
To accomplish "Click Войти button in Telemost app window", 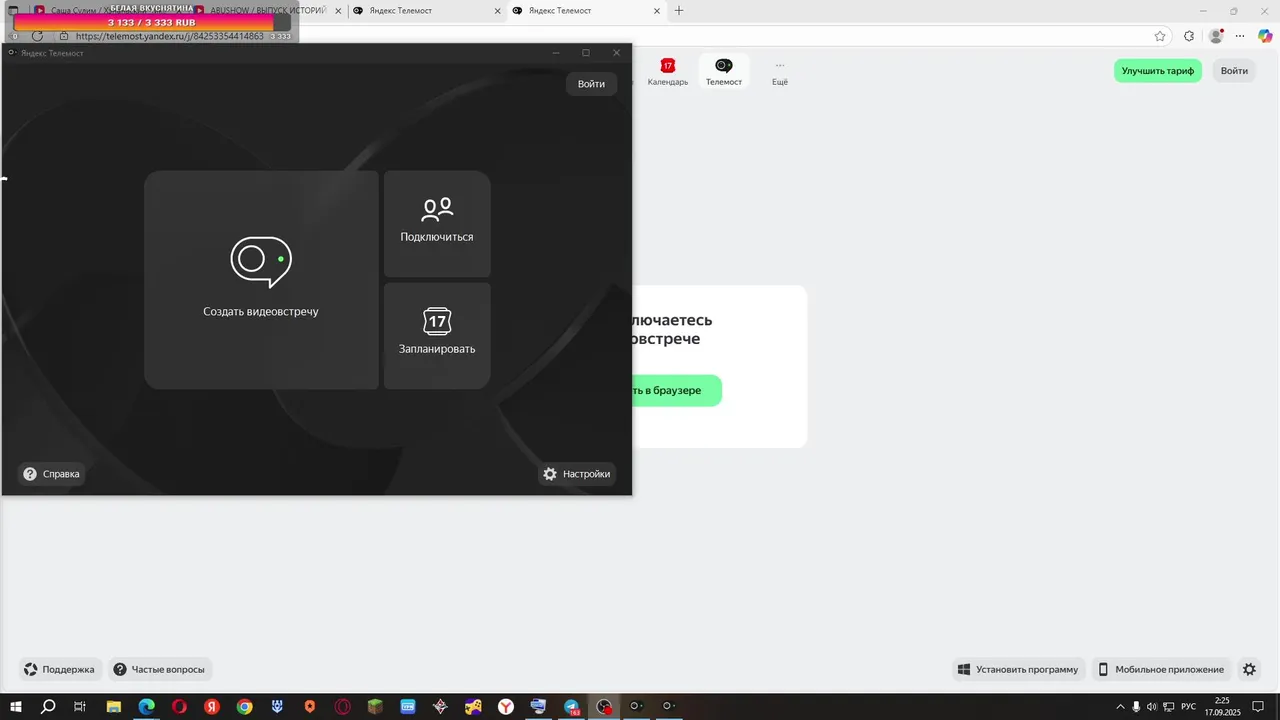I will point(591,84).
